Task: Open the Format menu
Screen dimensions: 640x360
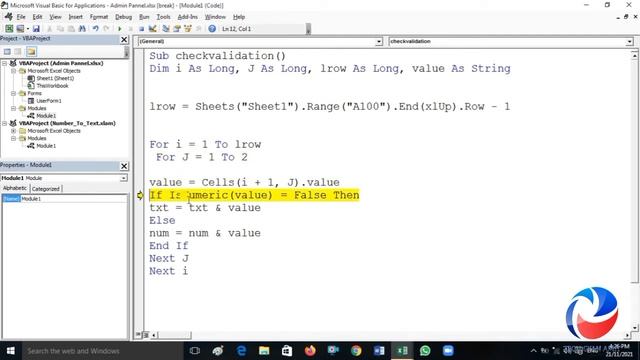Action: pyautogui.click(x=99, y=17)
